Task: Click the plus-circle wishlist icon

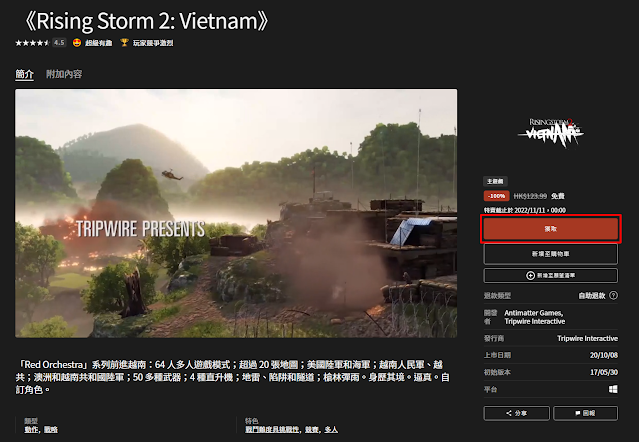Action: click(x=530, y=276)
